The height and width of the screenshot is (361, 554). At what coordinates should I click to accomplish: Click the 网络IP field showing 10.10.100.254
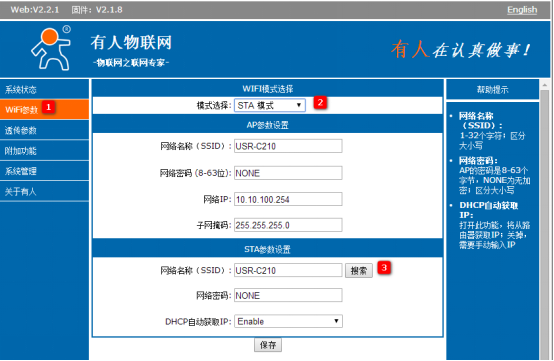[x=288, y=199]
